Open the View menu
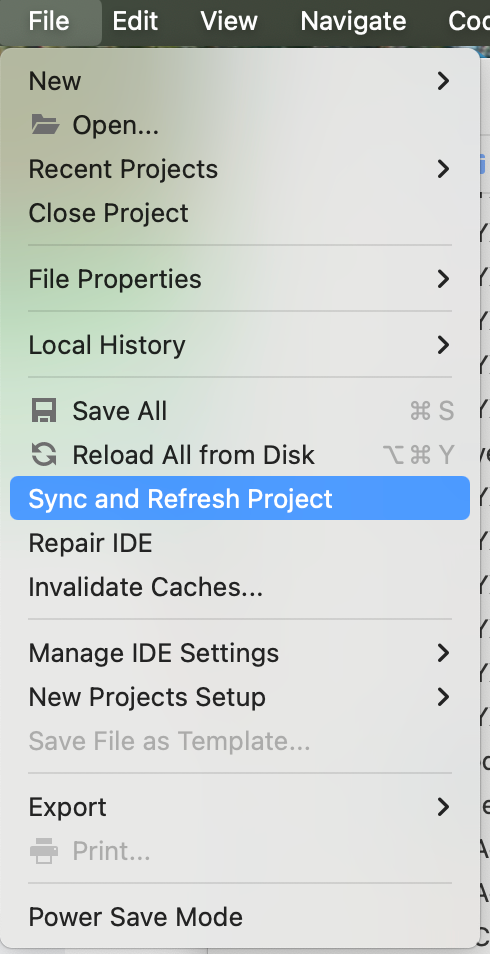Image resolution: width=490 pixels, height=954 pixels. (x=229, y=21)
